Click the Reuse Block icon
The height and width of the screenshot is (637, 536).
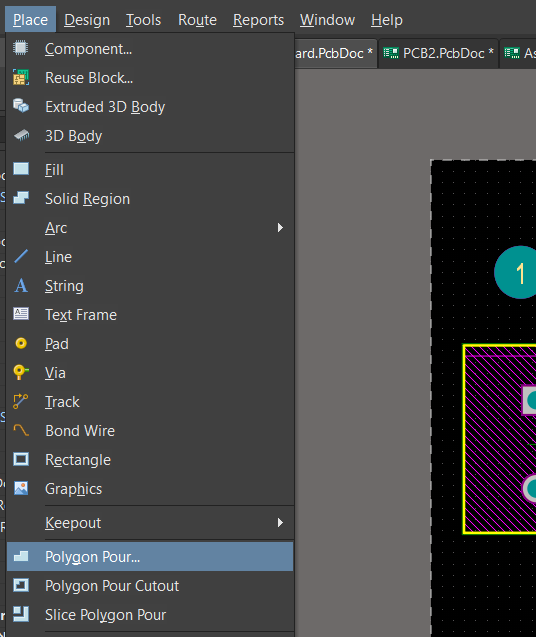coord(21,77)
